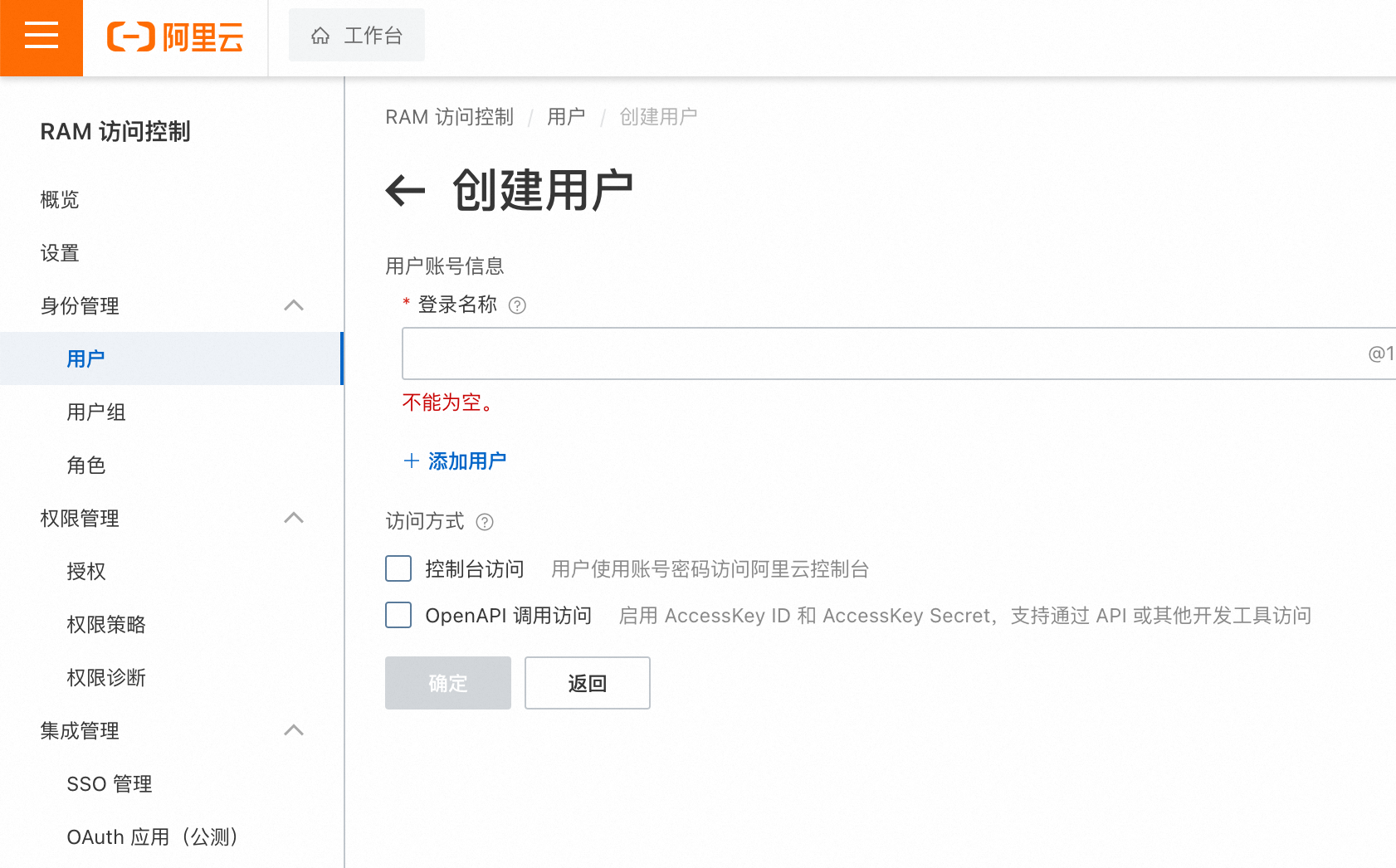
Task: Enable the 控制台访问 checkbox
Action: click(398, 568)
